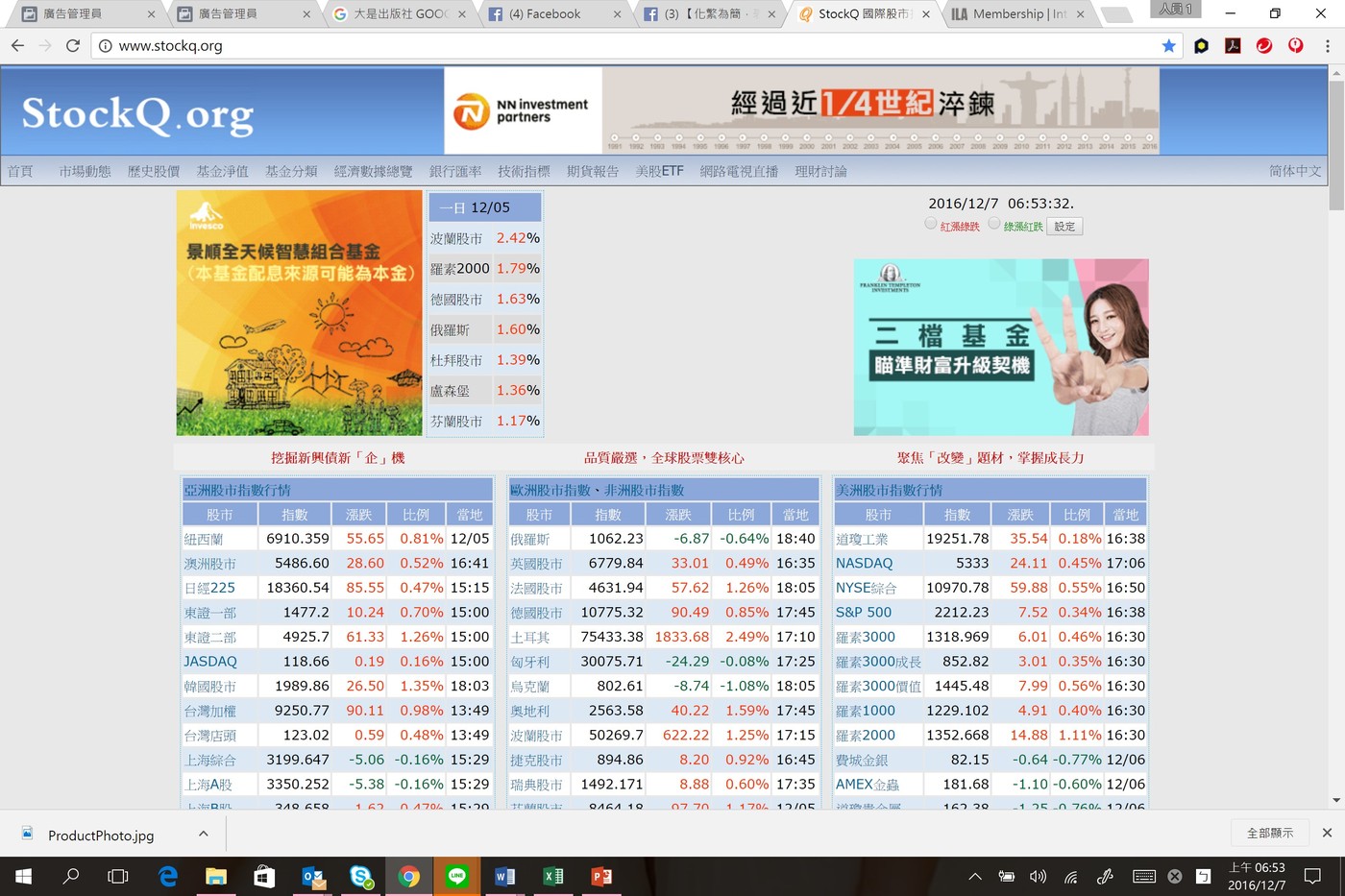Open Outlook from the taskbar
The width and height of the screenshot is (1345, 896).
313,876
